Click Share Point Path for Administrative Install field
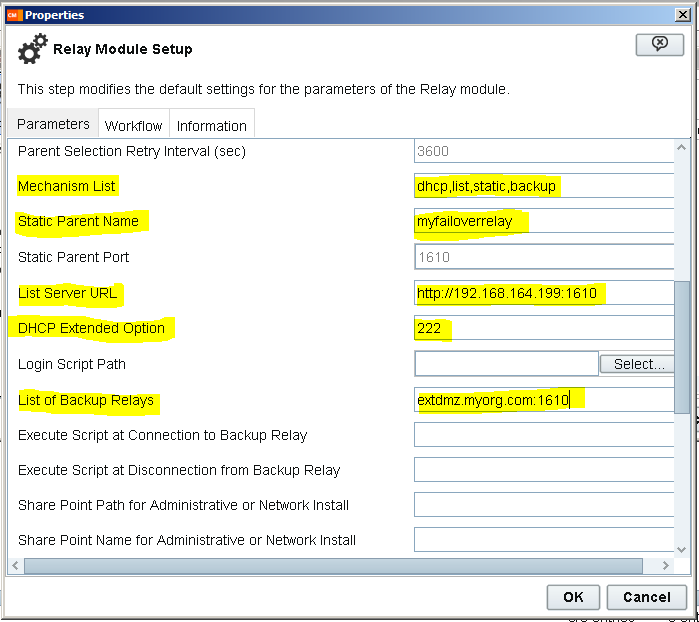This screenshot has height=622, width=699. (x=544, y=505)
